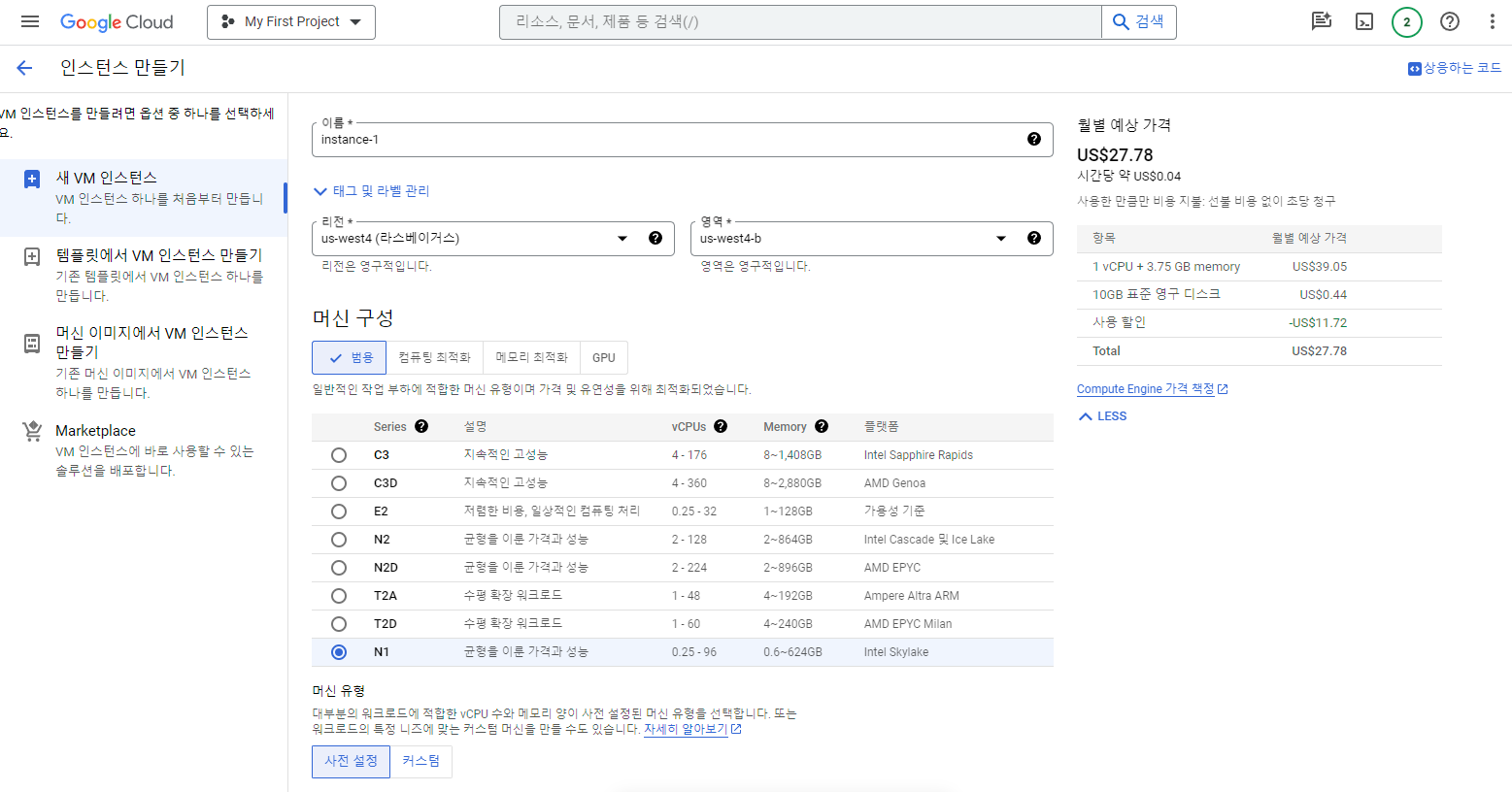
Task: Click the Series column help icon
Action: [x=421, y=426]
